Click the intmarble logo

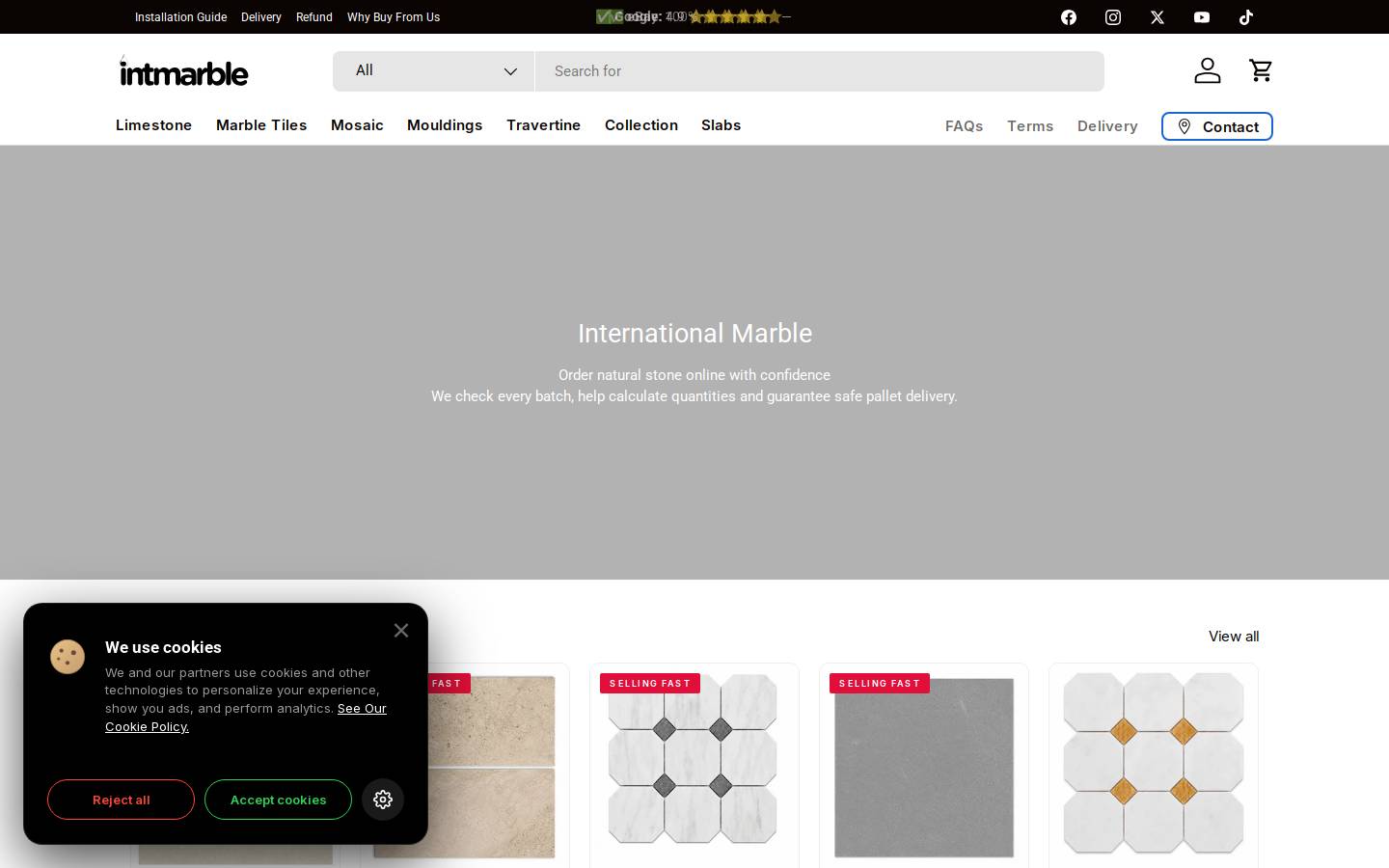coord(183,71)
